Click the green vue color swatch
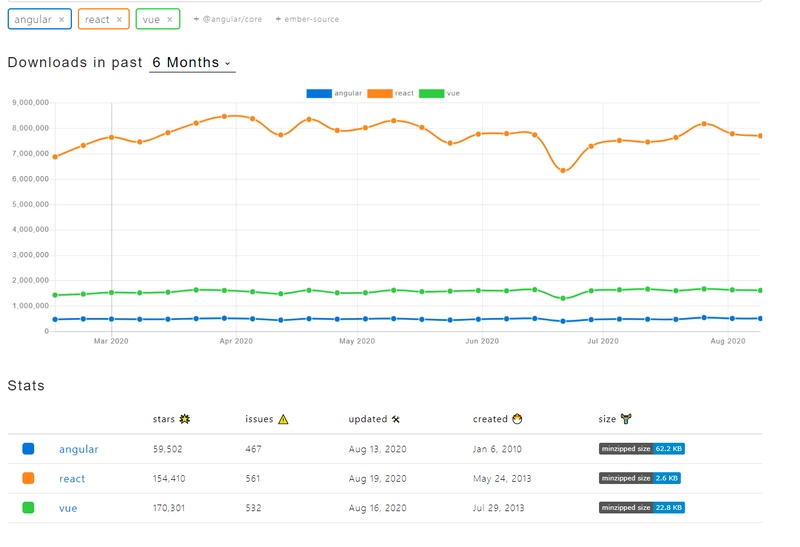Screen dimensions: 800x547 (28, 508)
